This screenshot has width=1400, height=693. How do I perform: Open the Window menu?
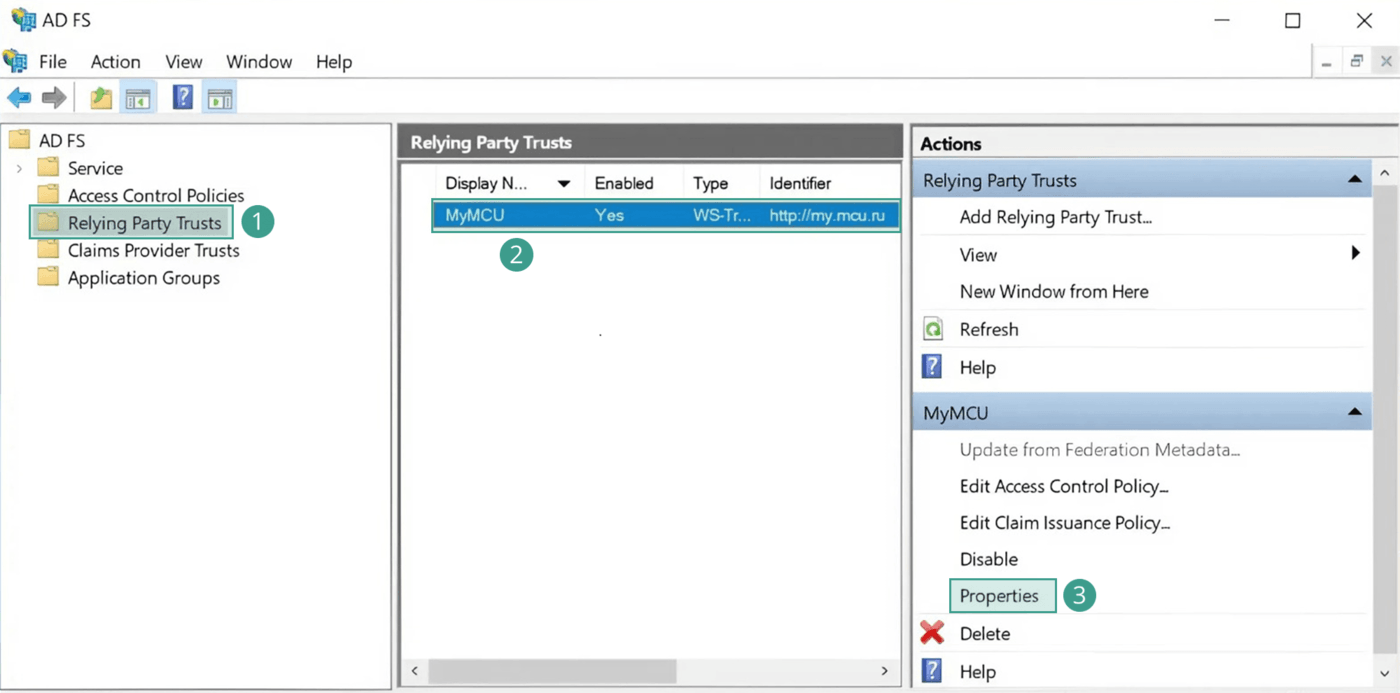tap(258, 62)
